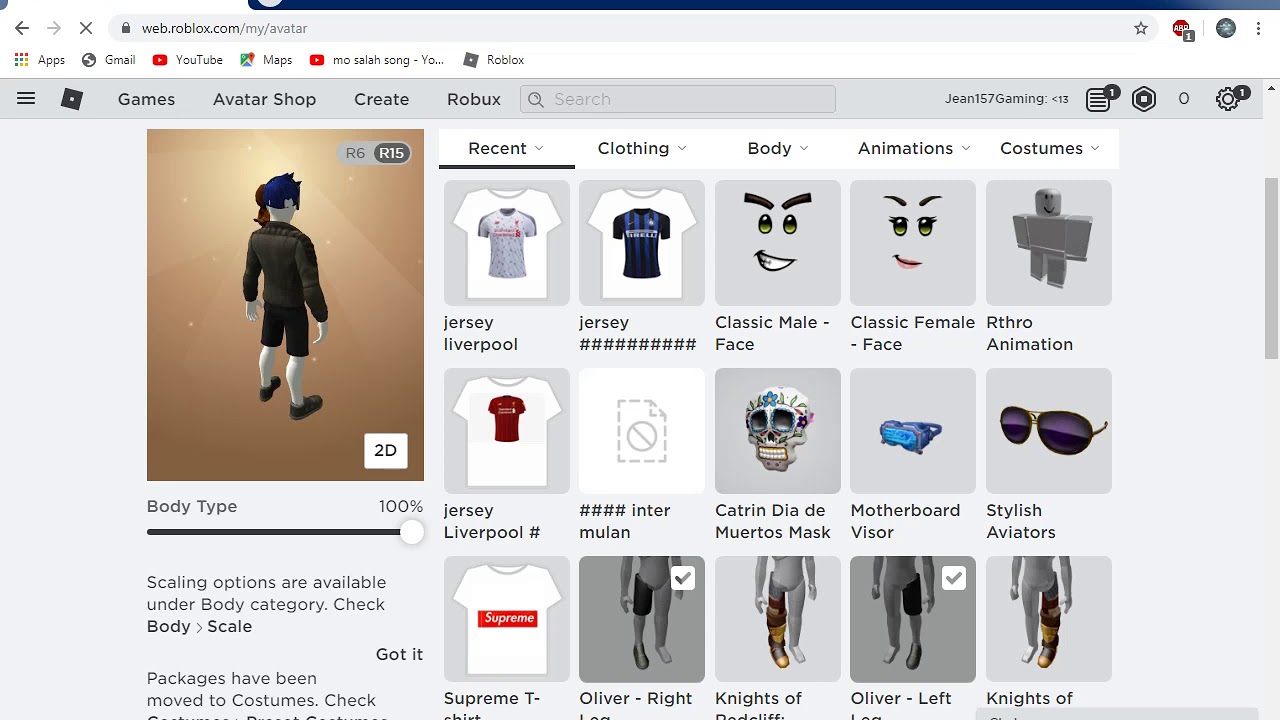Dismiss tip with Got it
The image size is (1280, 720).
point(399,654)
